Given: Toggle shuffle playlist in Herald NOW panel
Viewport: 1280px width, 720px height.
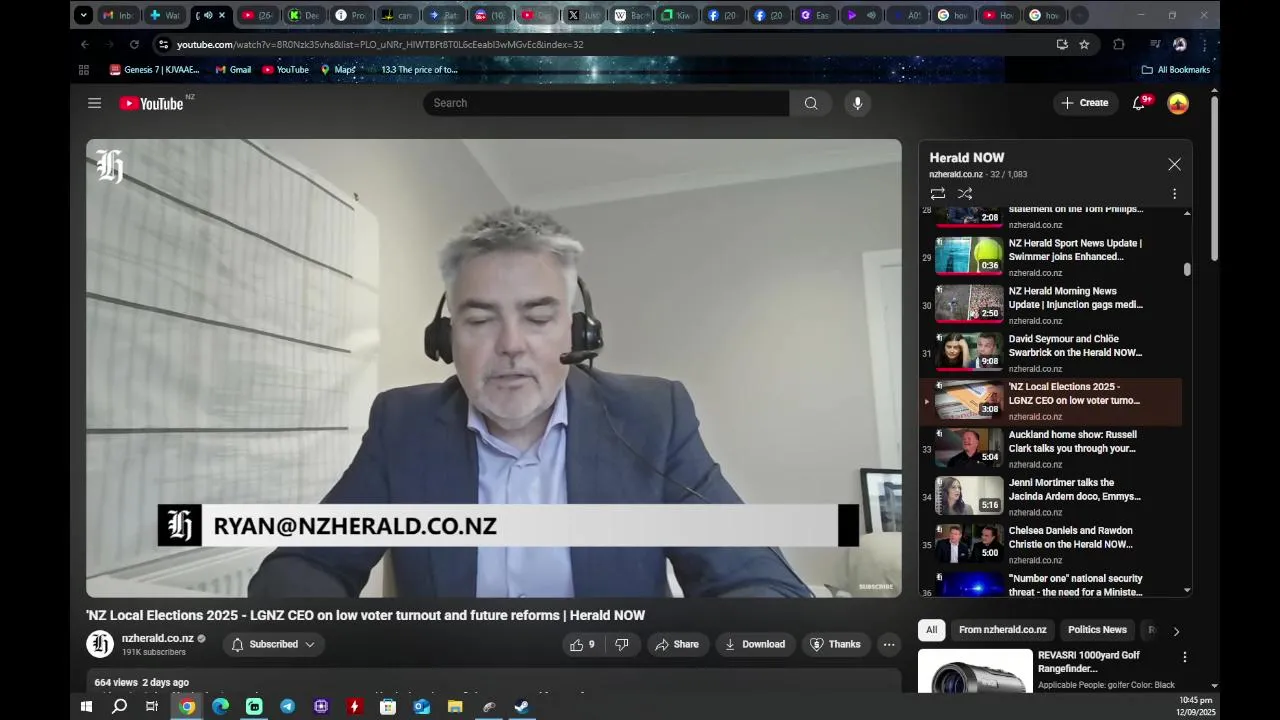Looking at the screenshot, I should pyautogui.click(x=965, y=194).
